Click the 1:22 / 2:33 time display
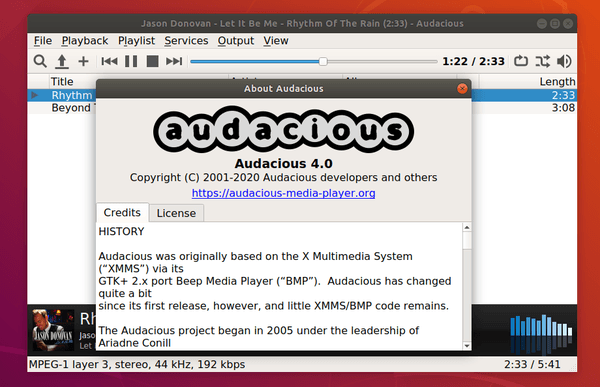The width and height of the screenshot is (600, 387). (x=473, y=61)
